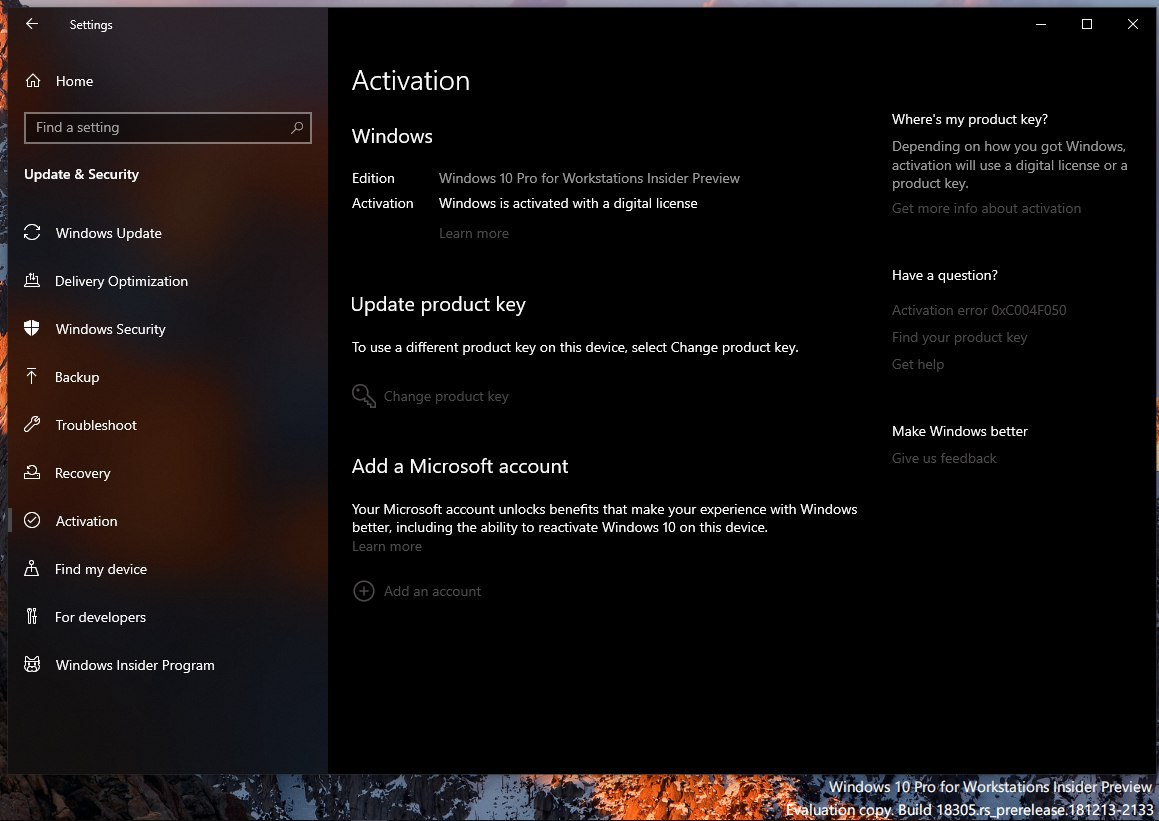Click Change product key
Screen dimensions: 1159x821
pos(446,396)
